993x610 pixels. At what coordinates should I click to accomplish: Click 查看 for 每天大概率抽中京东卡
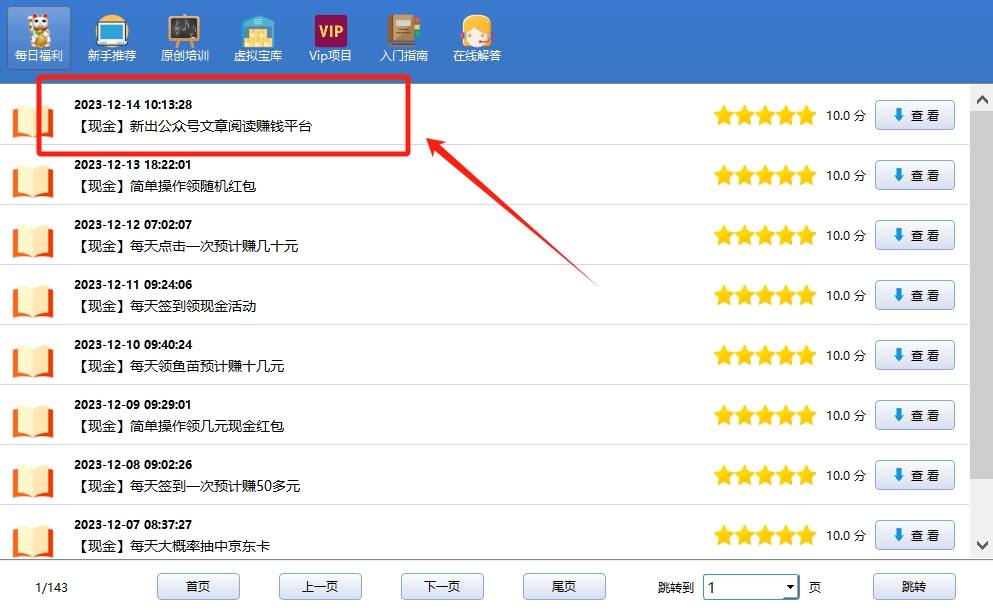tap(914, 535)
